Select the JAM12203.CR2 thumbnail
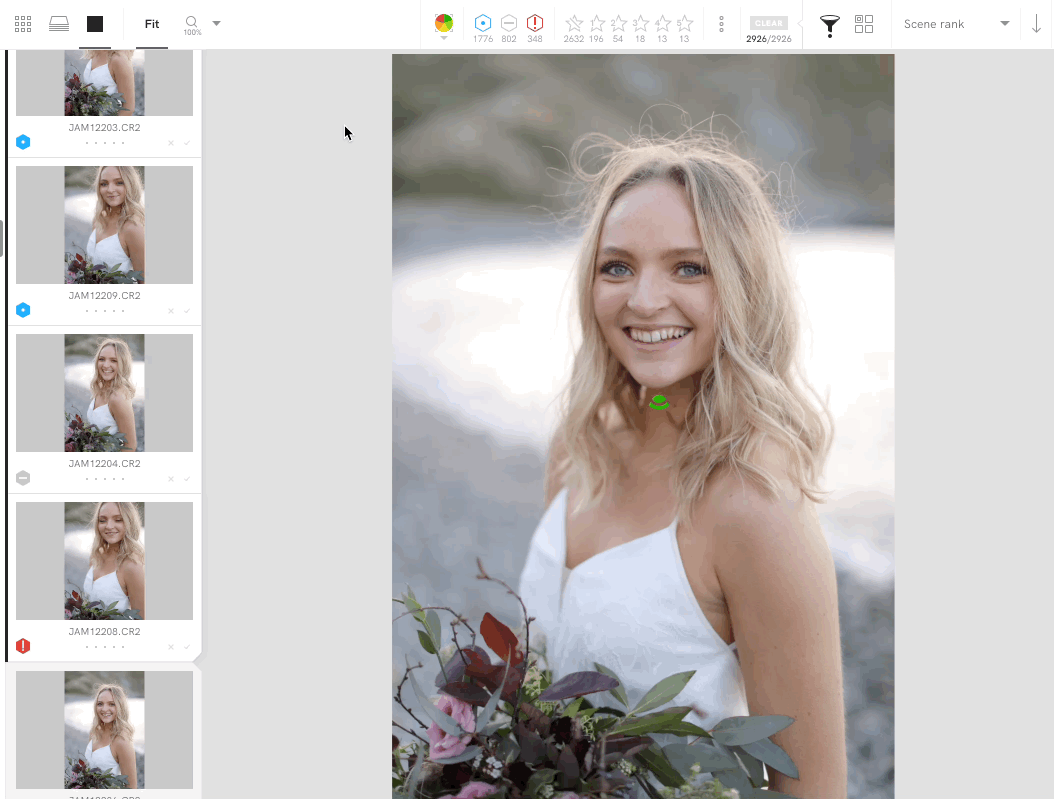This screenshot has height=799, width=1054. (104, 83)
